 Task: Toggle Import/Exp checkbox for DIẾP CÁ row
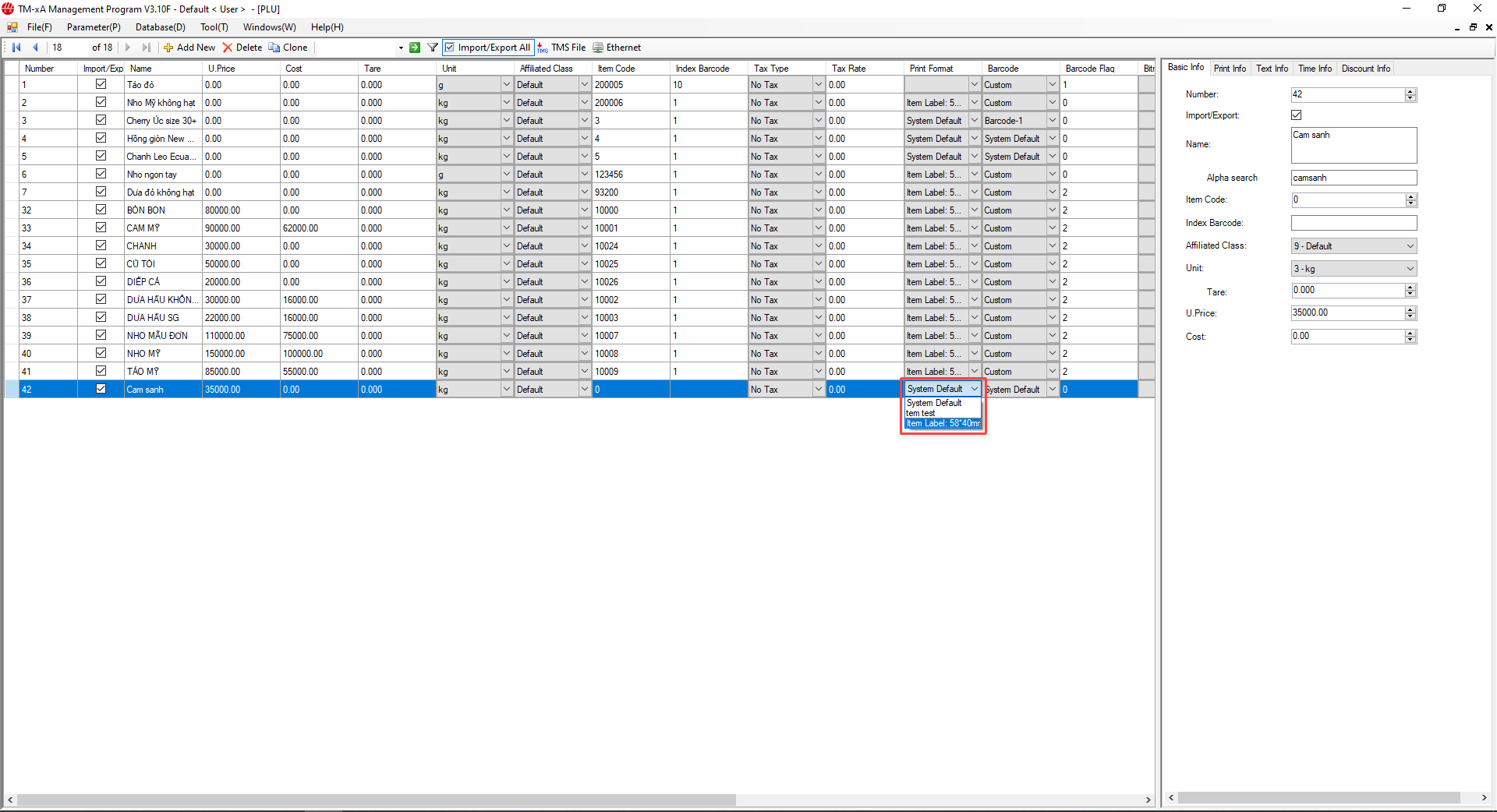click(x=101, y=281)
